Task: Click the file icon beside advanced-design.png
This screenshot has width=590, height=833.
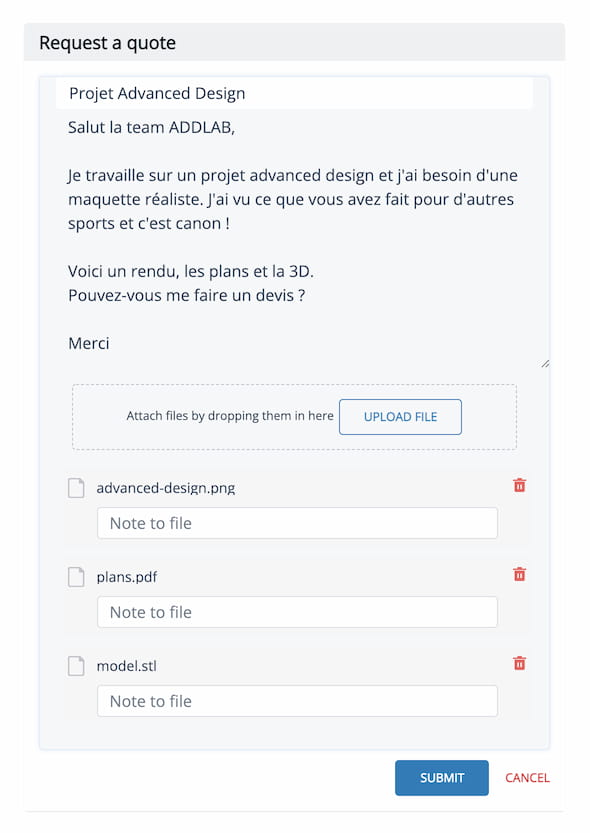Action: 76,488
